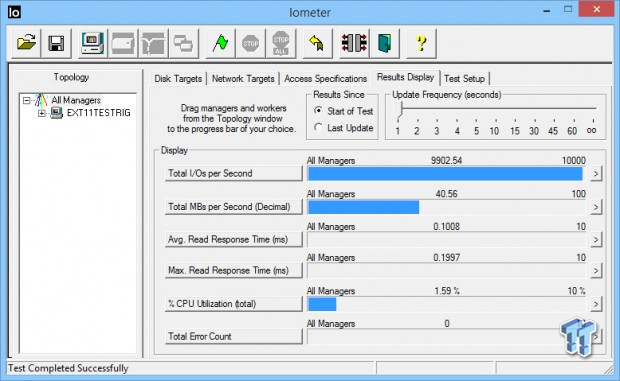Open a test configuration file
The height and width of the screenshot is (381, 620).
[x=26, y=43]
